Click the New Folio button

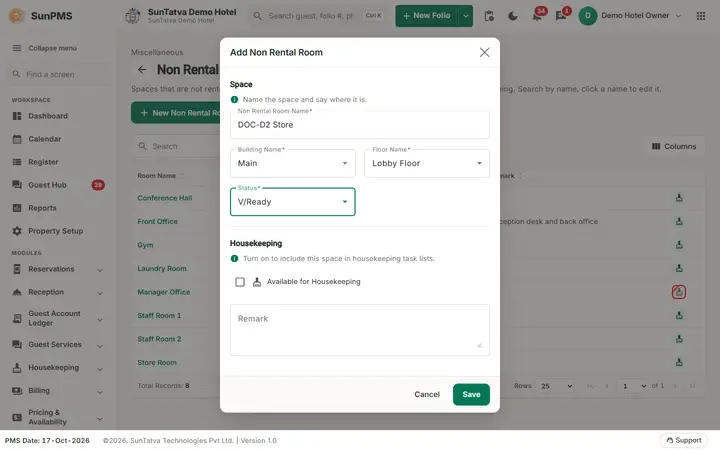[427, 16]
